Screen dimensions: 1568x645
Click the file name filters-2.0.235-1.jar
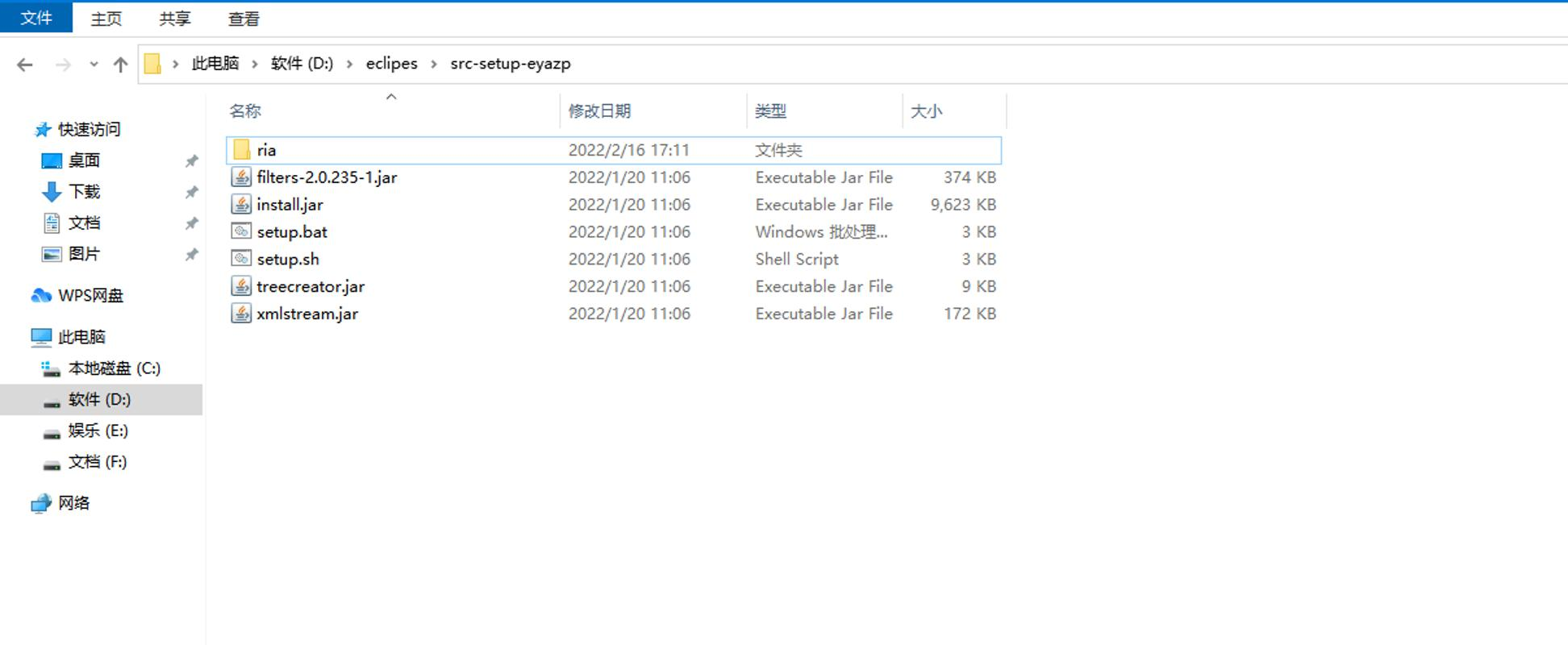327,177
